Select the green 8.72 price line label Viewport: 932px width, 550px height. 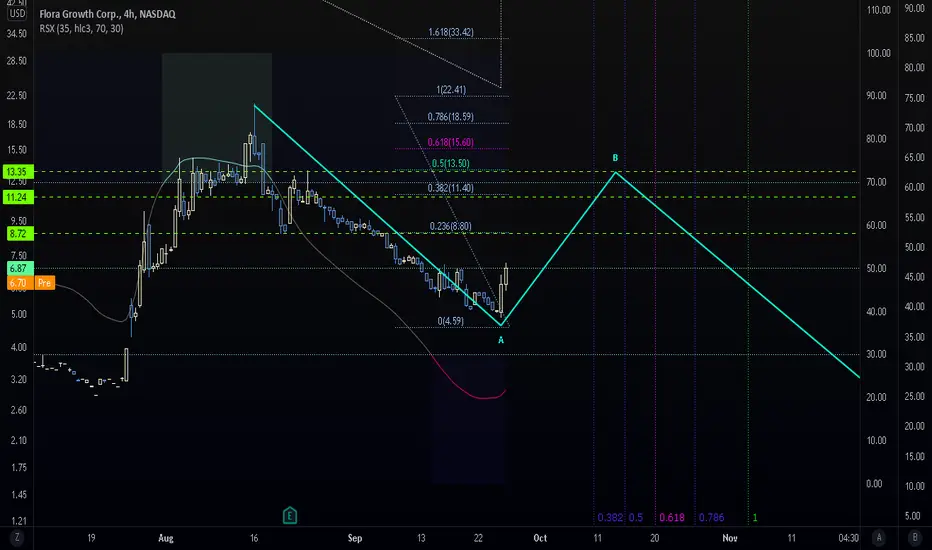point(18,234)
